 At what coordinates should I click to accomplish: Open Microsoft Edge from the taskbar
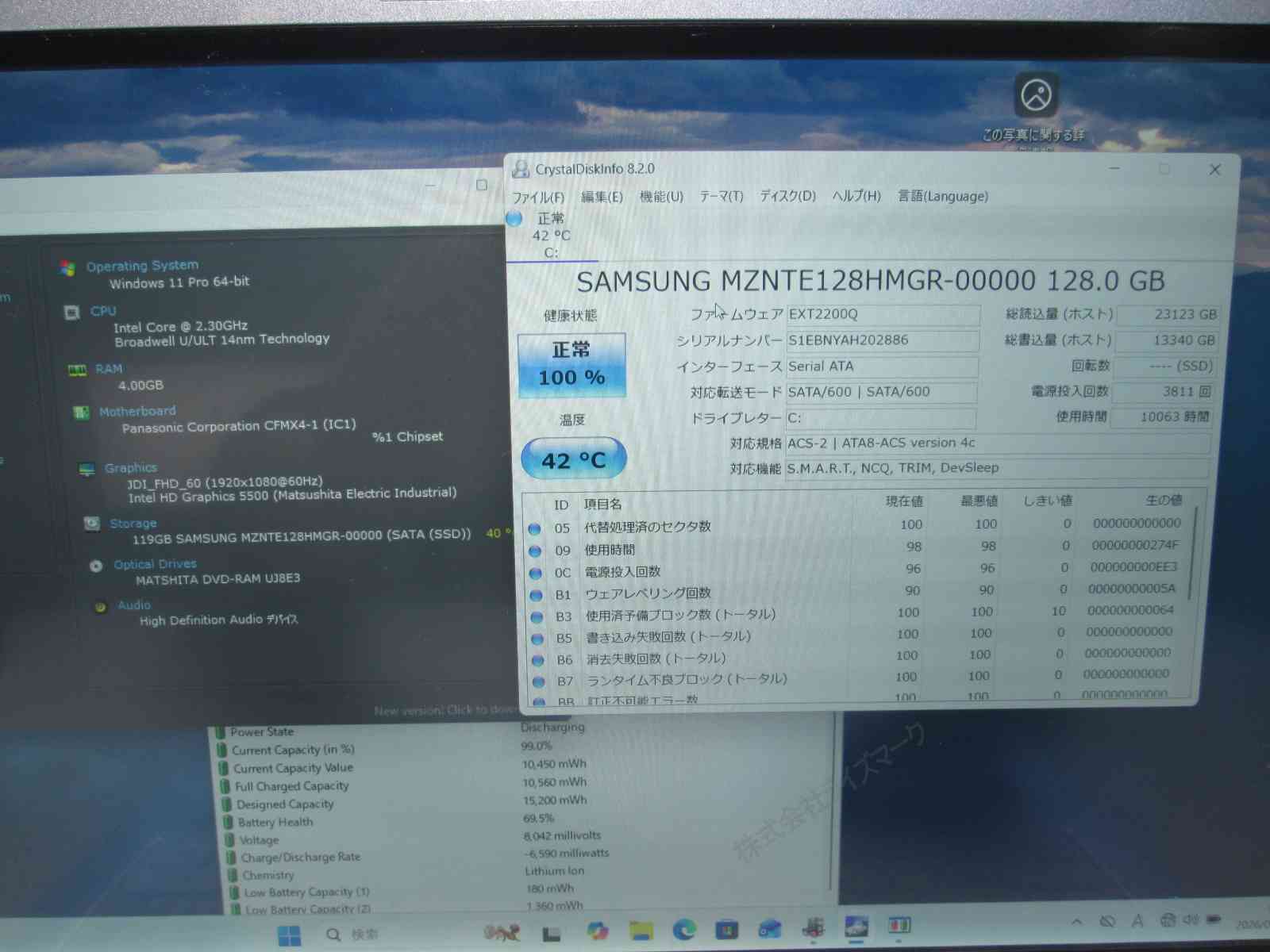tap(683, 930)
